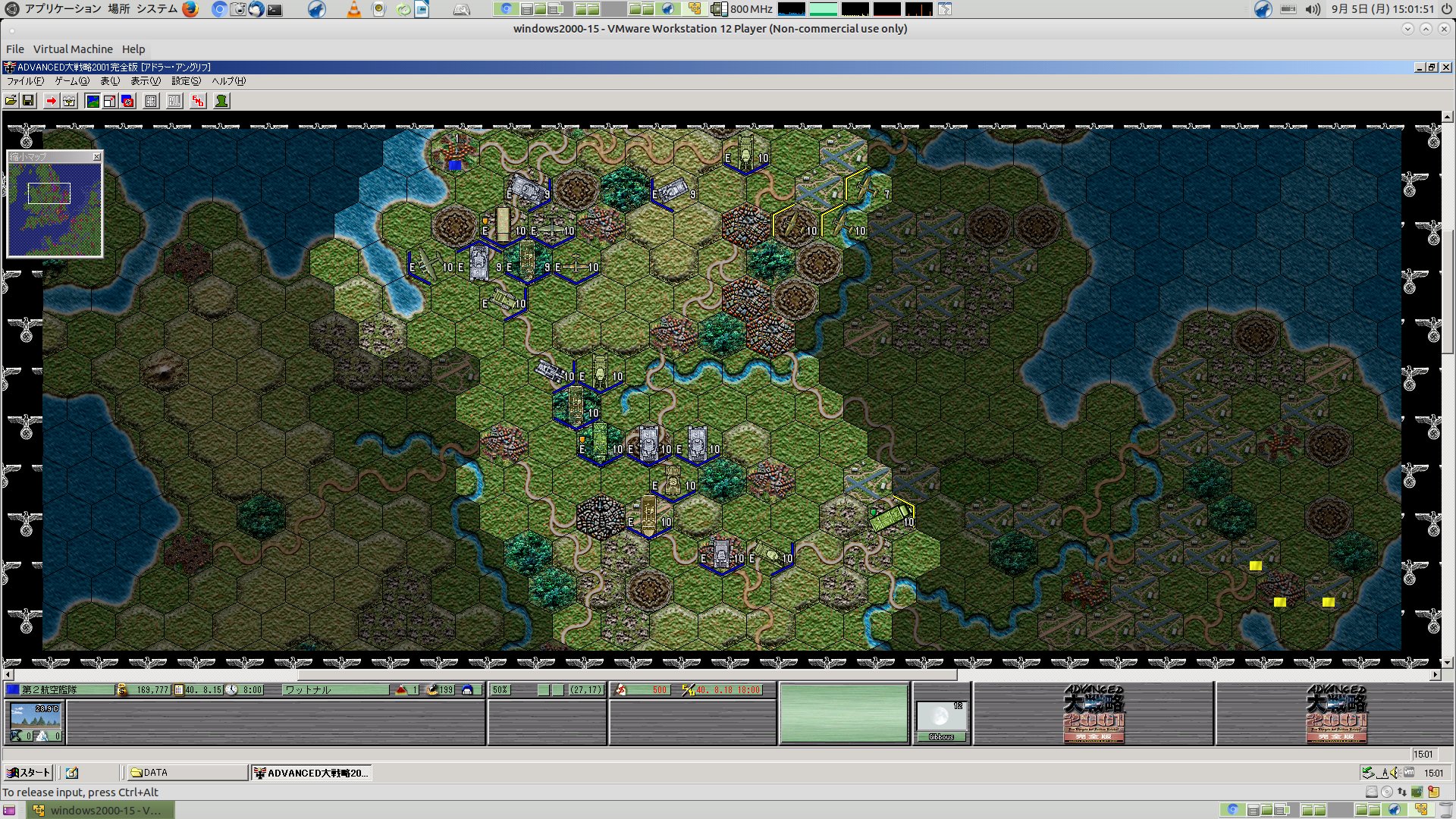The height and width of the screenshot is (819, 1456).
Task: Select the ADVANCED大戦略20... taskbar button
Action: [311, 773]
